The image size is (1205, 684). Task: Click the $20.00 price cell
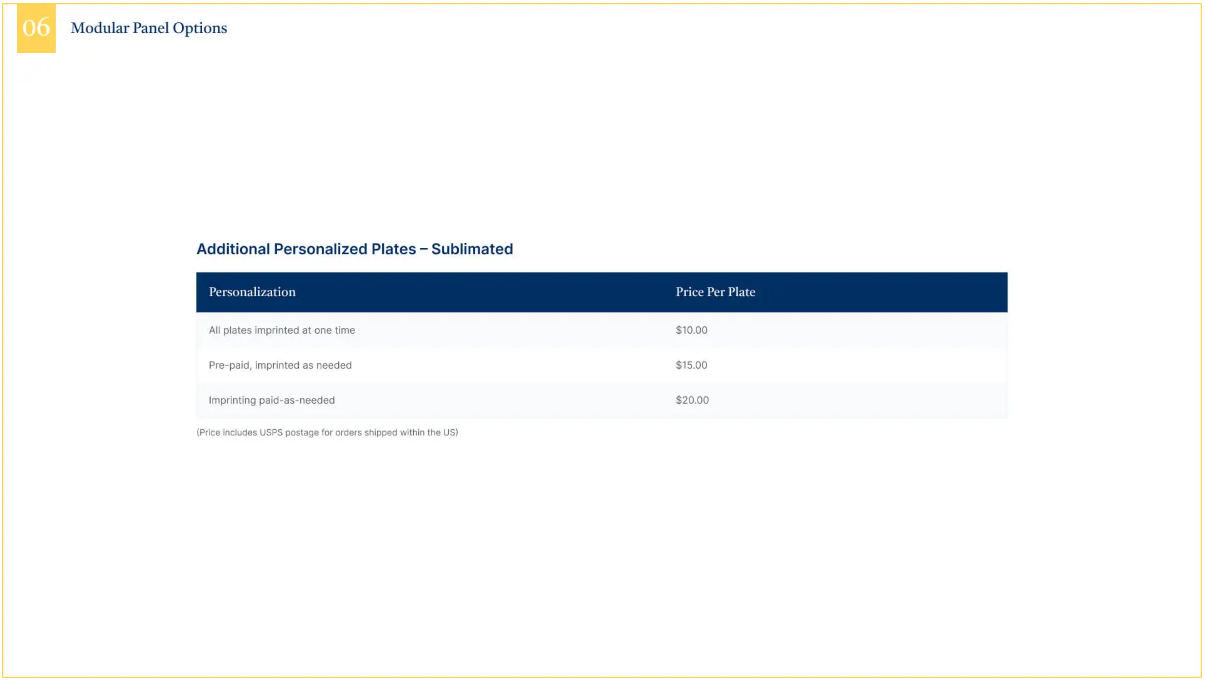(x=692, y=400)
